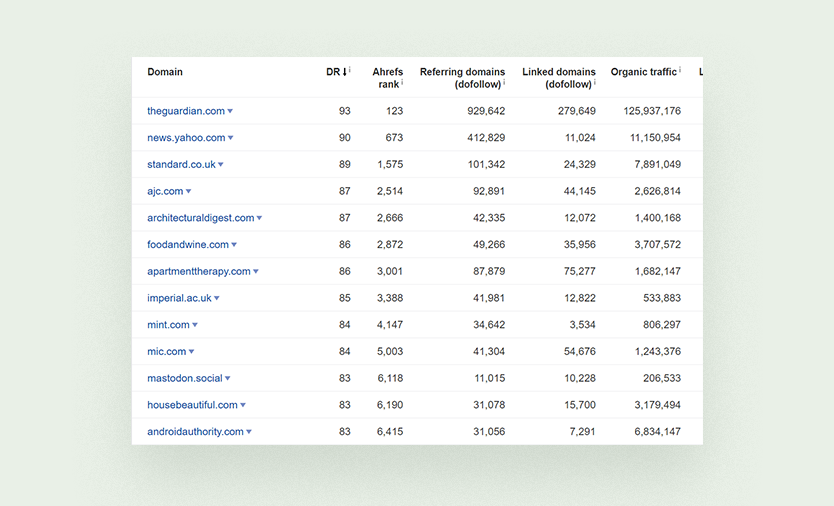Expand the dropdown arrow beside news.yahoo.com
This screenshot has width=834, height=506.
click(231, 138)
